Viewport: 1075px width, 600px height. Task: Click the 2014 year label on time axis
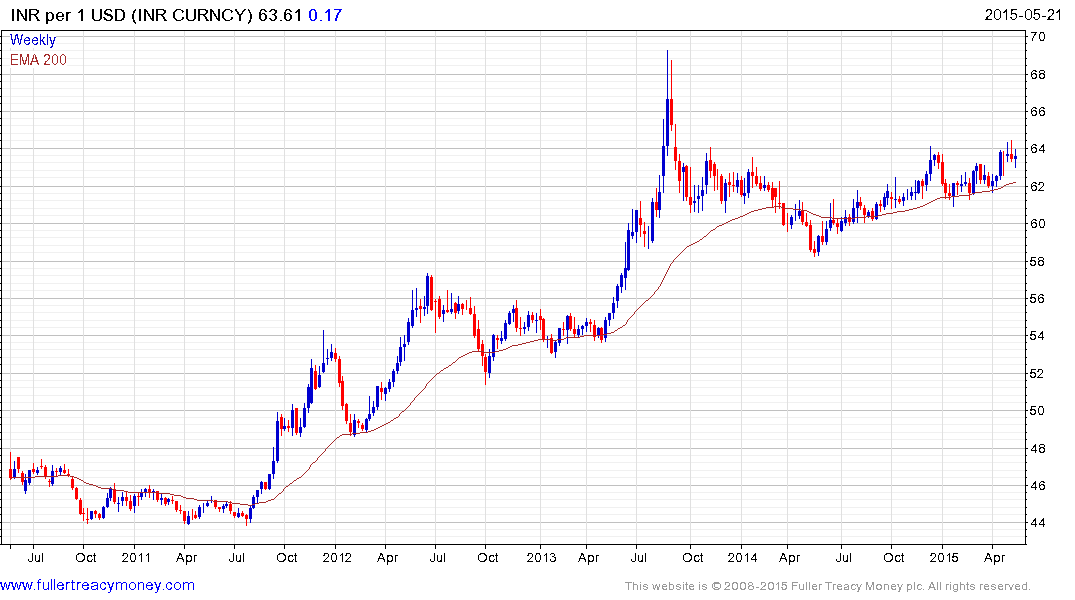742,557
